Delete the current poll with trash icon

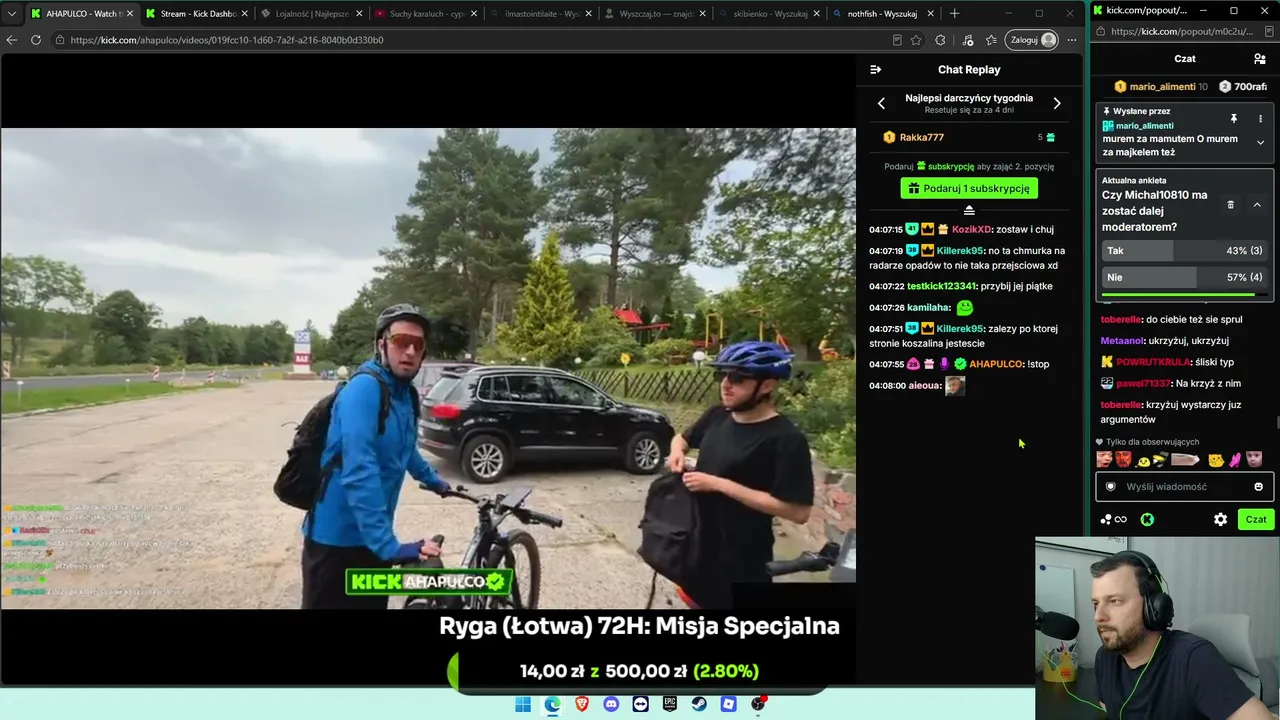pyautogui.click(x=1230, y=205)
